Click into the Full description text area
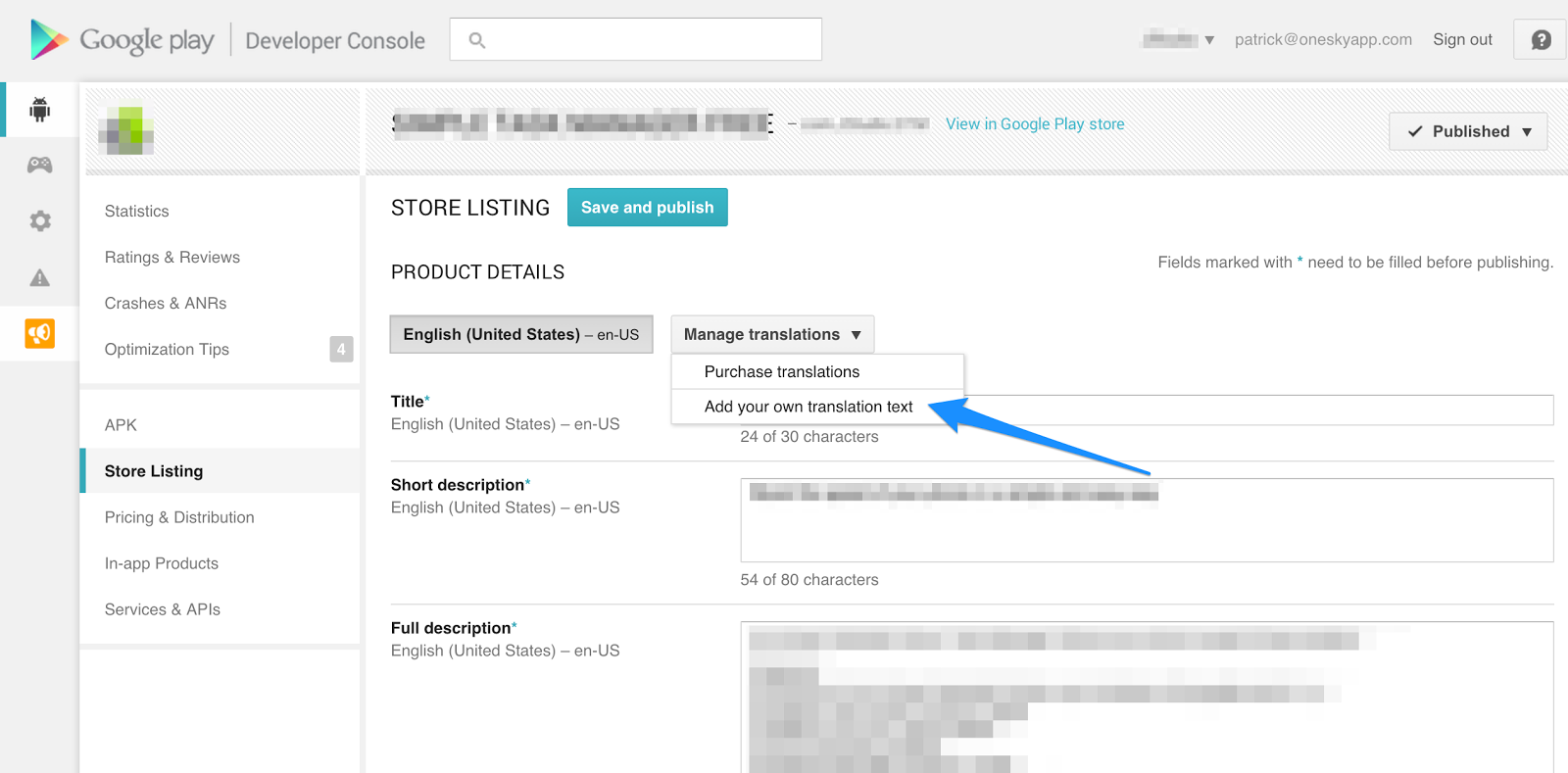1568x773 pixels. pos(1147,697)
